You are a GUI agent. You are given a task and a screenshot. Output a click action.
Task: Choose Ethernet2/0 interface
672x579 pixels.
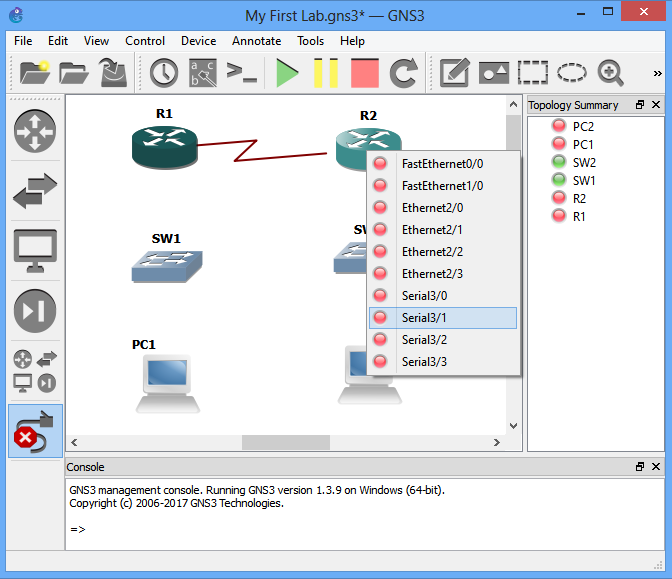click(443, 208)
